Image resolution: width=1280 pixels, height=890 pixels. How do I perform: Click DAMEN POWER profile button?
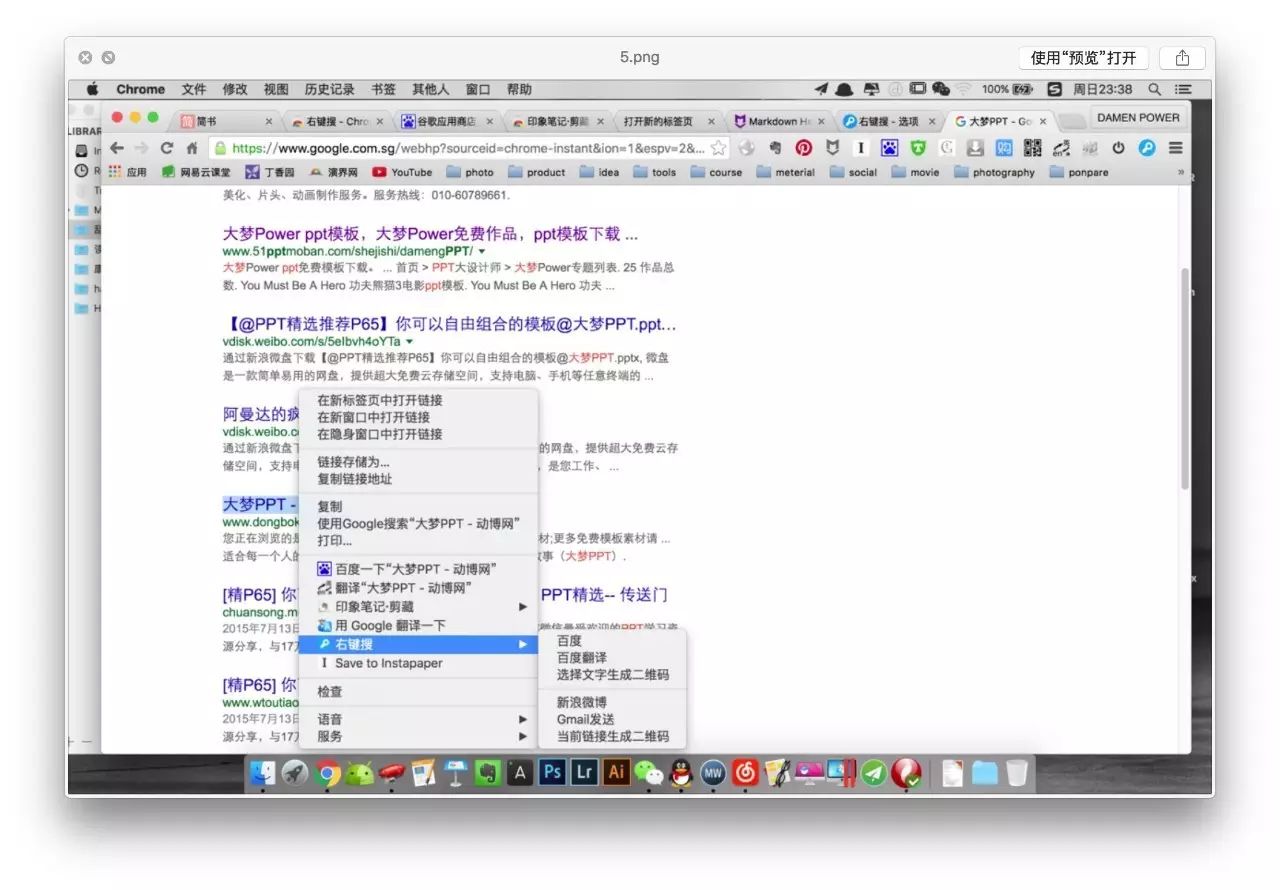click(1138, 117)
